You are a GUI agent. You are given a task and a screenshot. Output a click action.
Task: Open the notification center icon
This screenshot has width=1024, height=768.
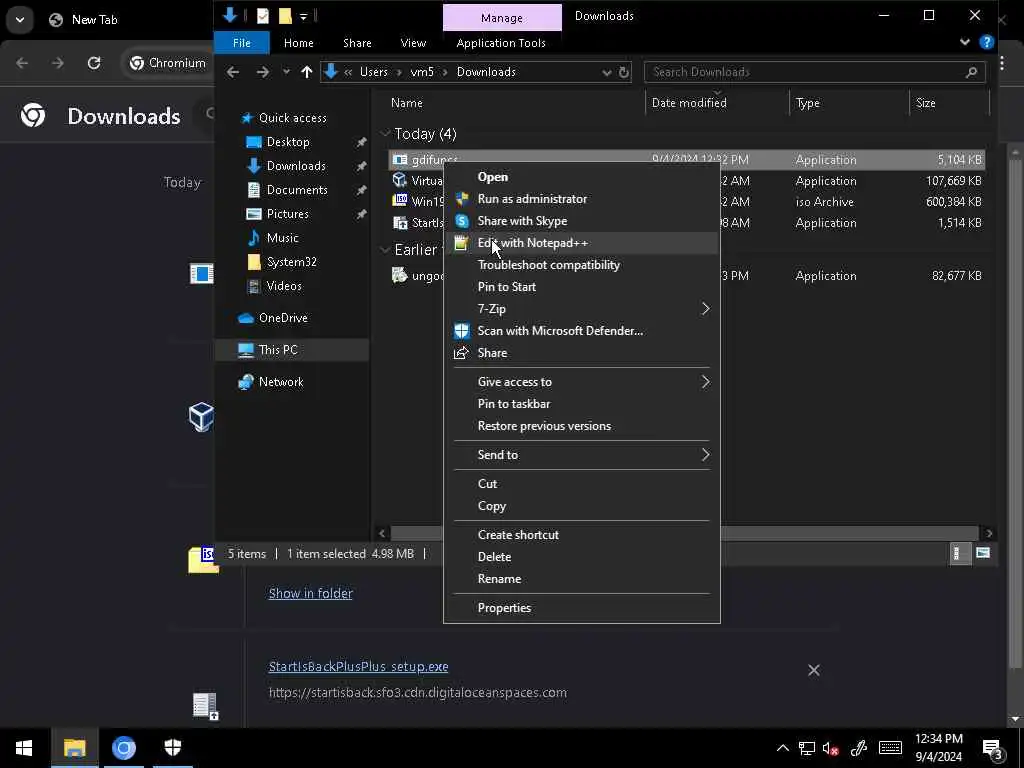tap(993, 748)
